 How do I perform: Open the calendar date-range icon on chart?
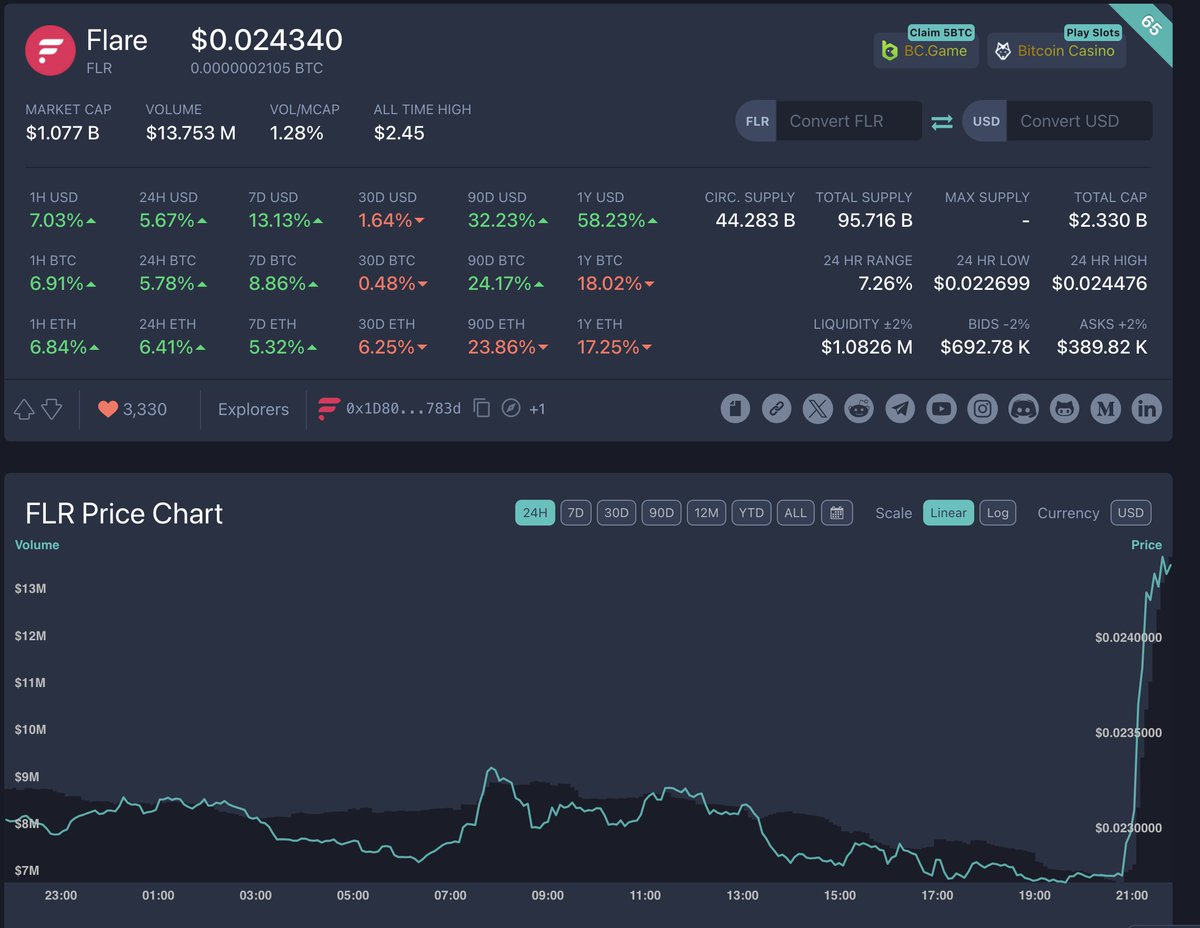pos(837,513)
